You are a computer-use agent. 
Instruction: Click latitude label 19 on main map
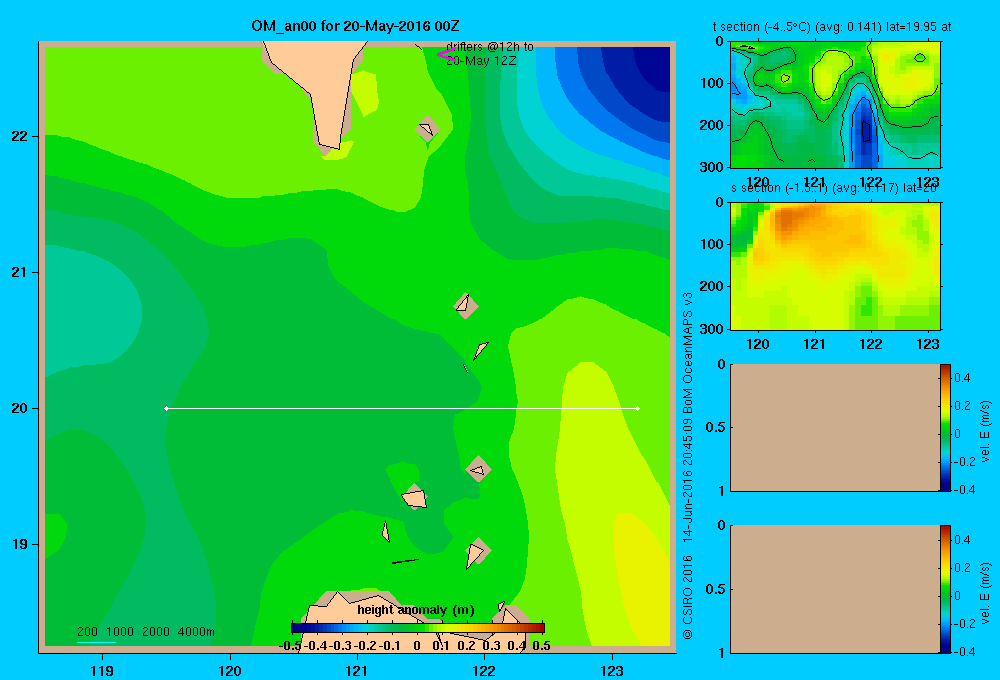[x=20, y=544]
